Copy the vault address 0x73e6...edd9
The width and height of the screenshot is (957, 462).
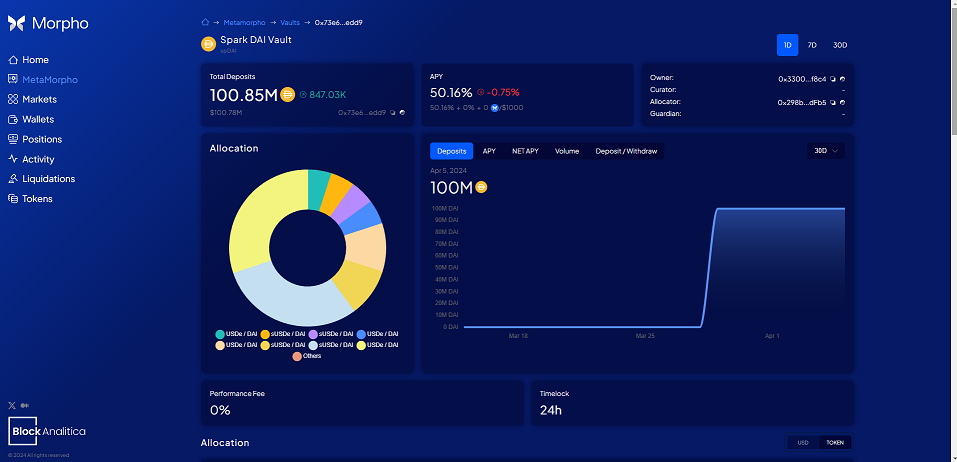[393, 112]
